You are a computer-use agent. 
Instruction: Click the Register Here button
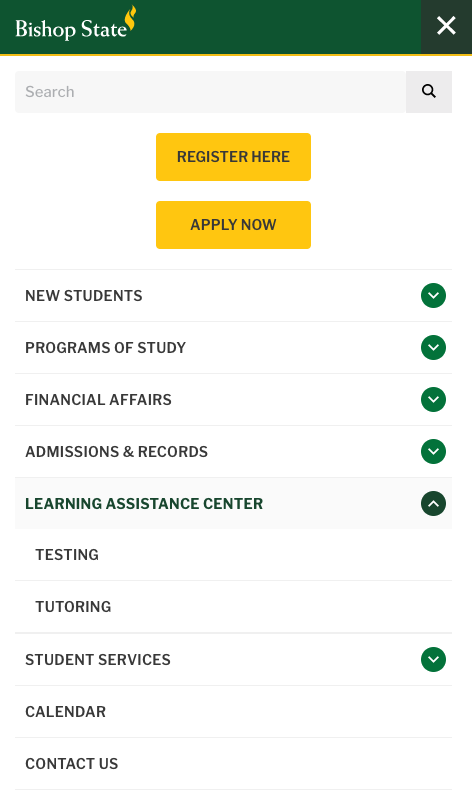[x=233, y=157]
